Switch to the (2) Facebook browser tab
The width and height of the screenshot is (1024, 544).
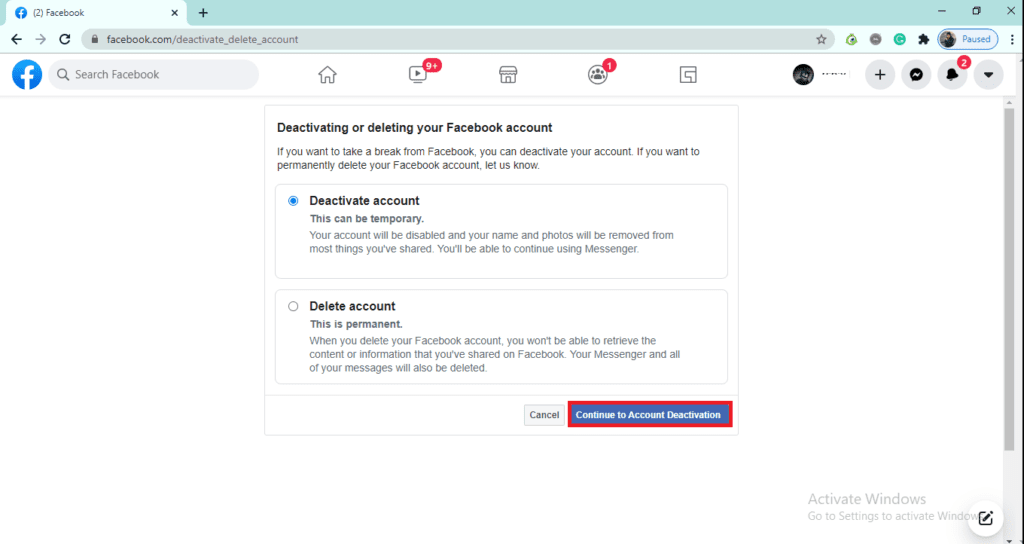[x=95, y=13]
